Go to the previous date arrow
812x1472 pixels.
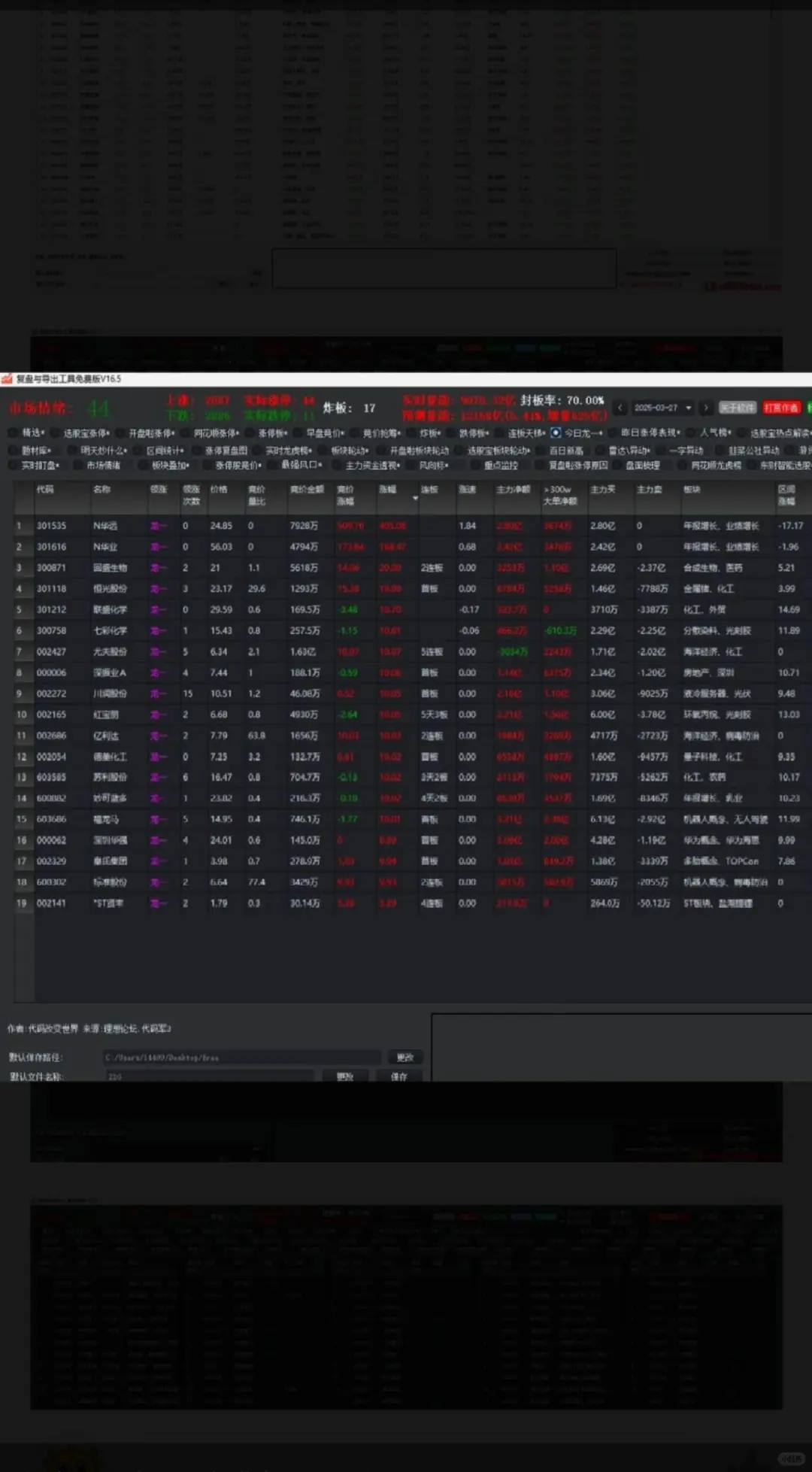point(620,408)
